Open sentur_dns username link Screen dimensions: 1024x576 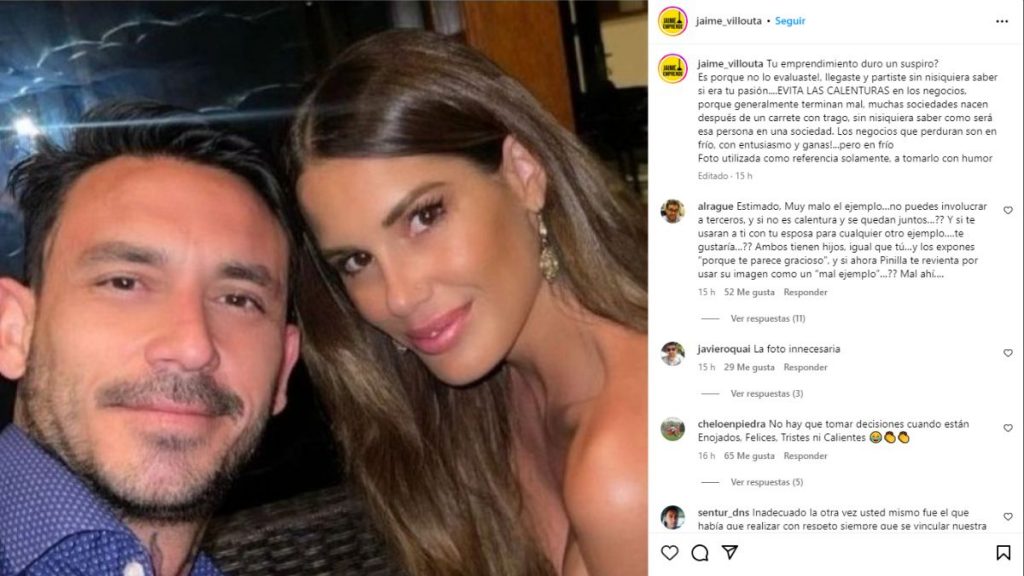(x=723, y=513)
